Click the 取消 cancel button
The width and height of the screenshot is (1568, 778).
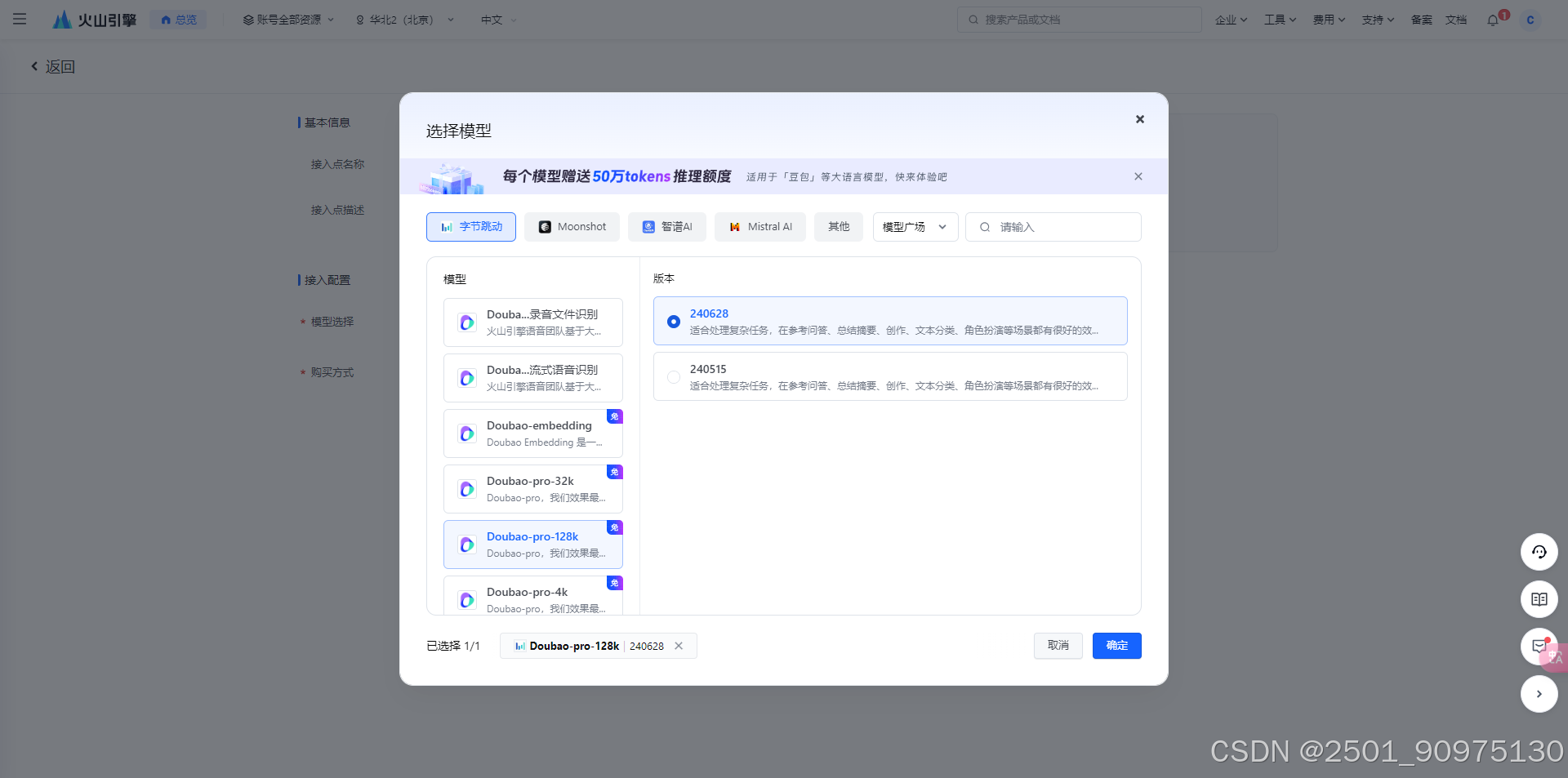pos(1058,646)
